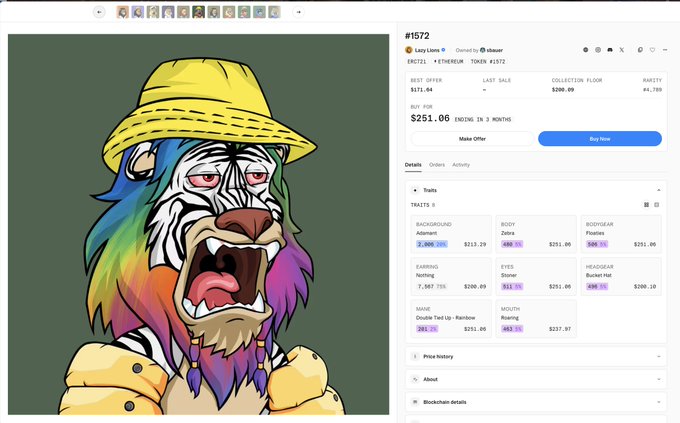This screenshot has height=423, width=680.
Task: Select the Mouth Roaring trait card
Action: tap(536, 319)
